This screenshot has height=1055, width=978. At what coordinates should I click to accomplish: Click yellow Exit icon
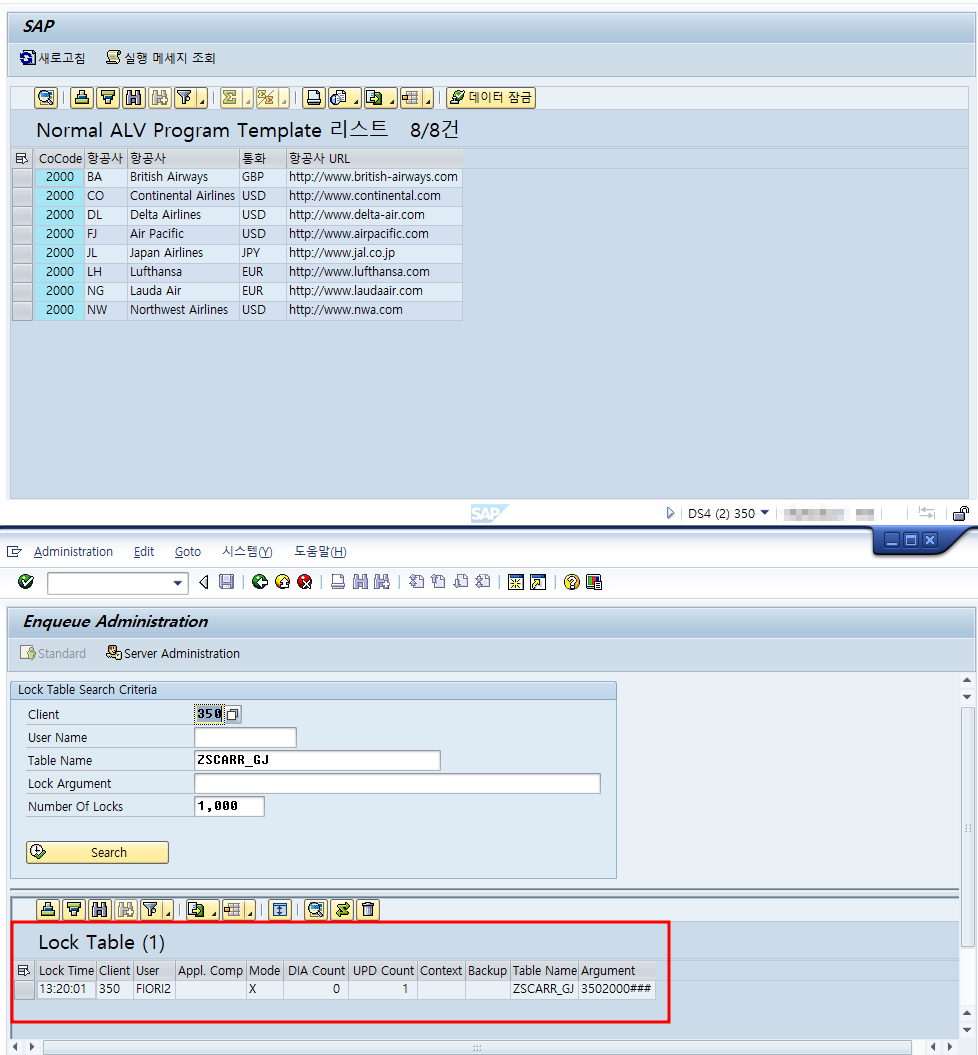coord(283,582)
